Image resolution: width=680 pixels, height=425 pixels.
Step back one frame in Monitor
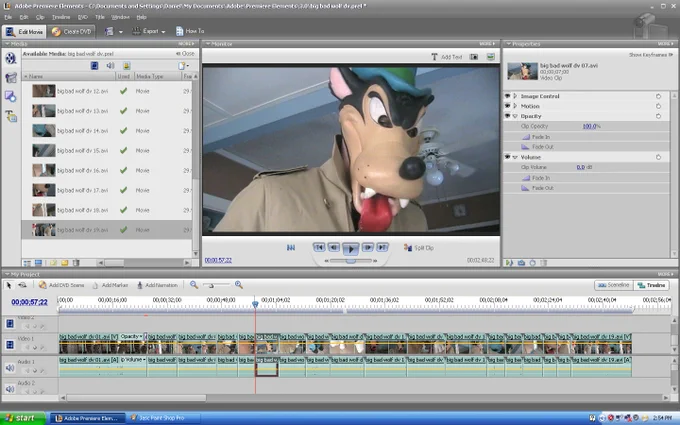(x=333, y=247)
